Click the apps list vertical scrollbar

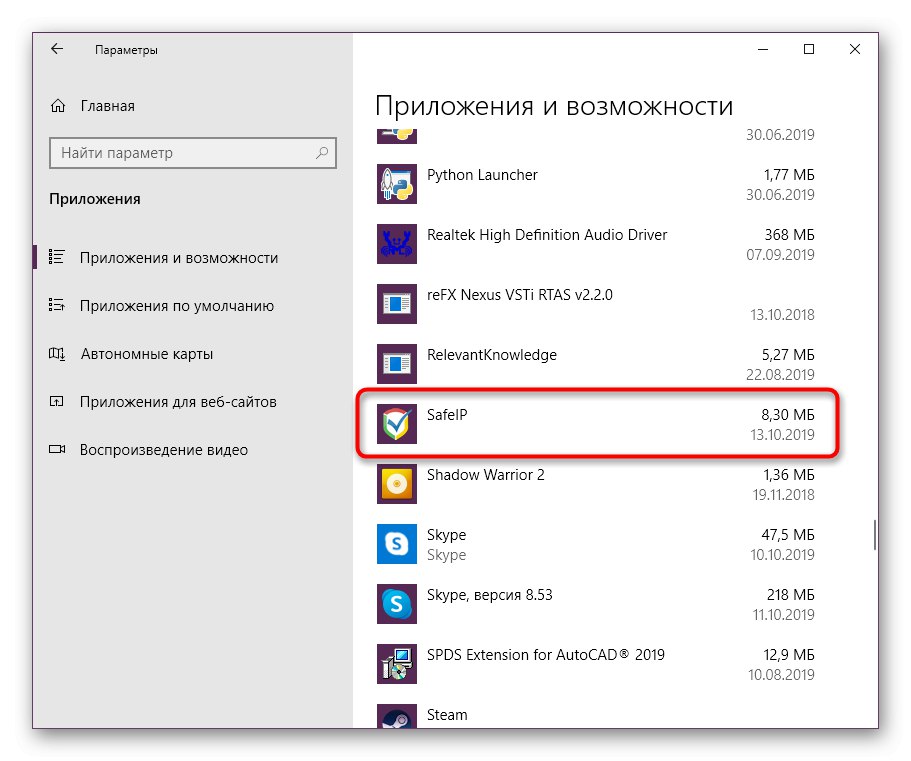[875, 534]
